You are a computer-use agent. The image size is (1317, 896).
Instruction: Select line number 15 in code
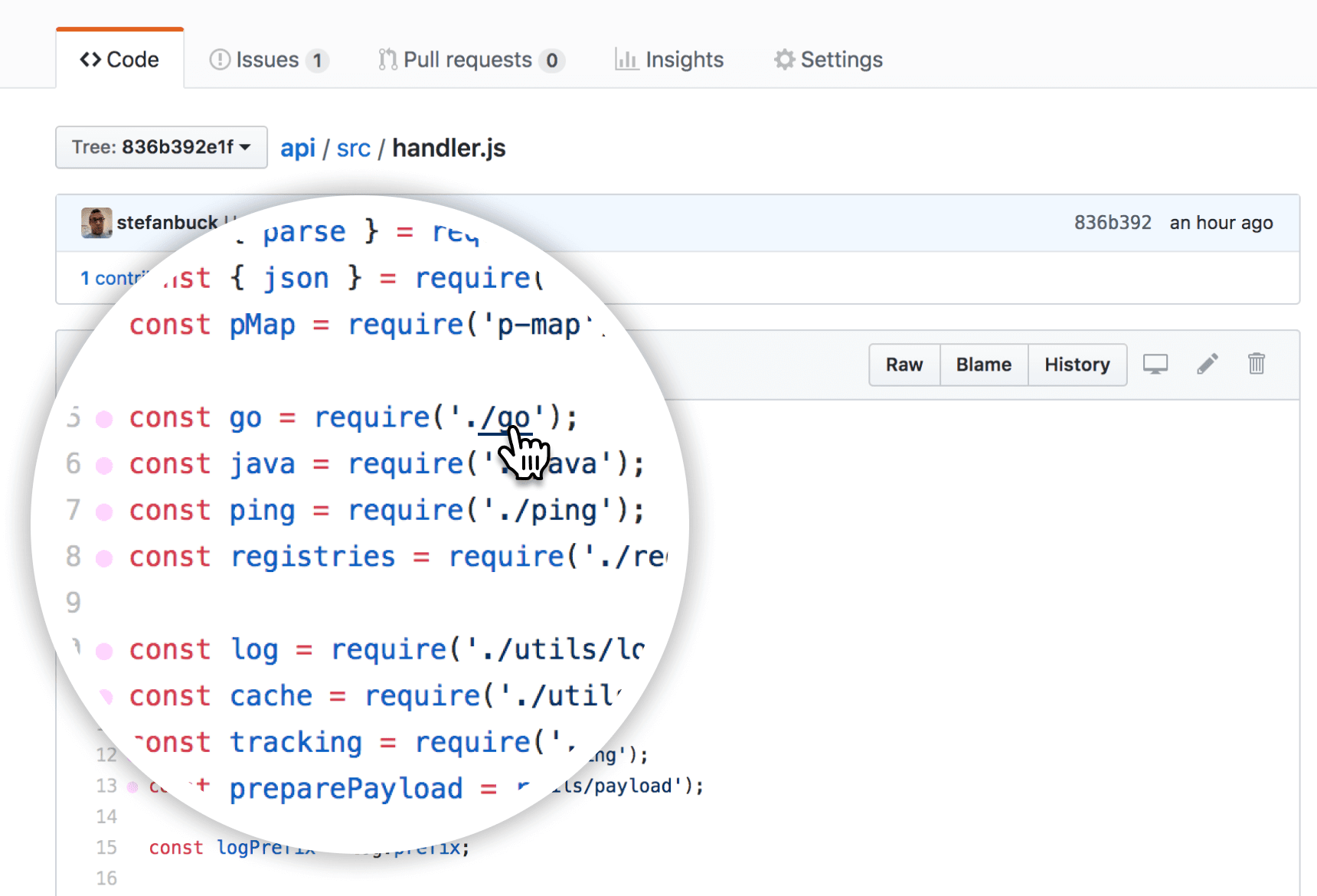pyautogui.click(x=106, y=848)
